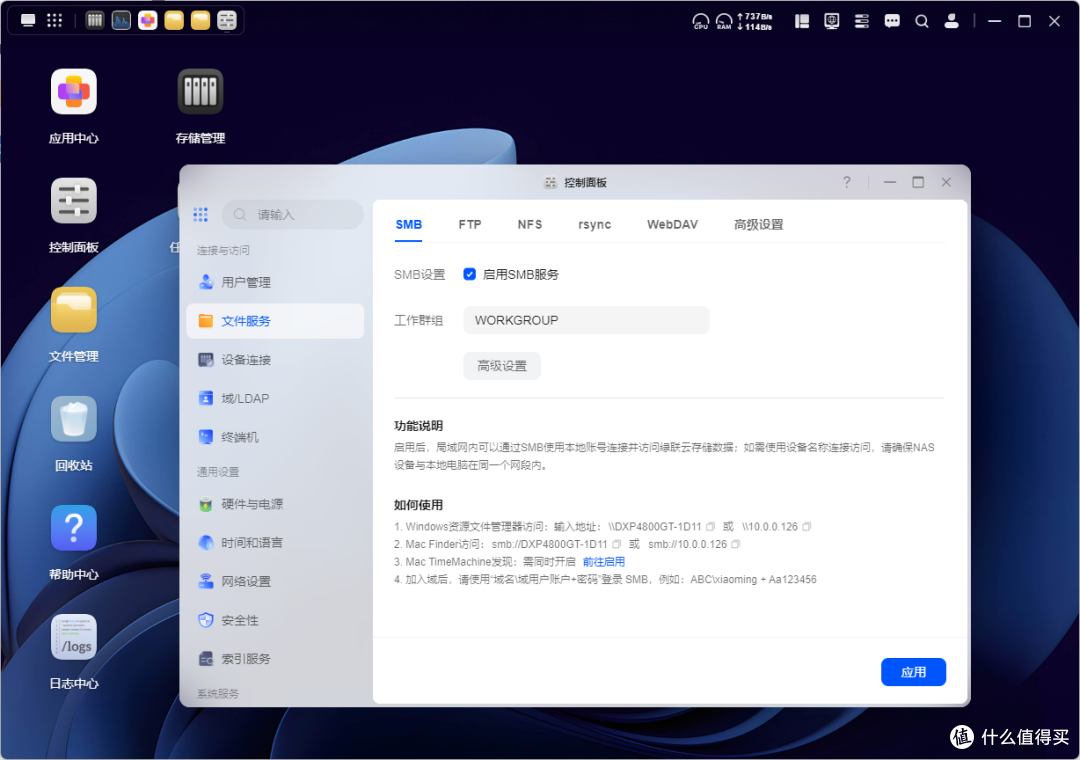Screen dimensions: 1080x760
Task: Open the 日志中心 desktop icon
Action: pyautogui.click(x=74, y=637)
